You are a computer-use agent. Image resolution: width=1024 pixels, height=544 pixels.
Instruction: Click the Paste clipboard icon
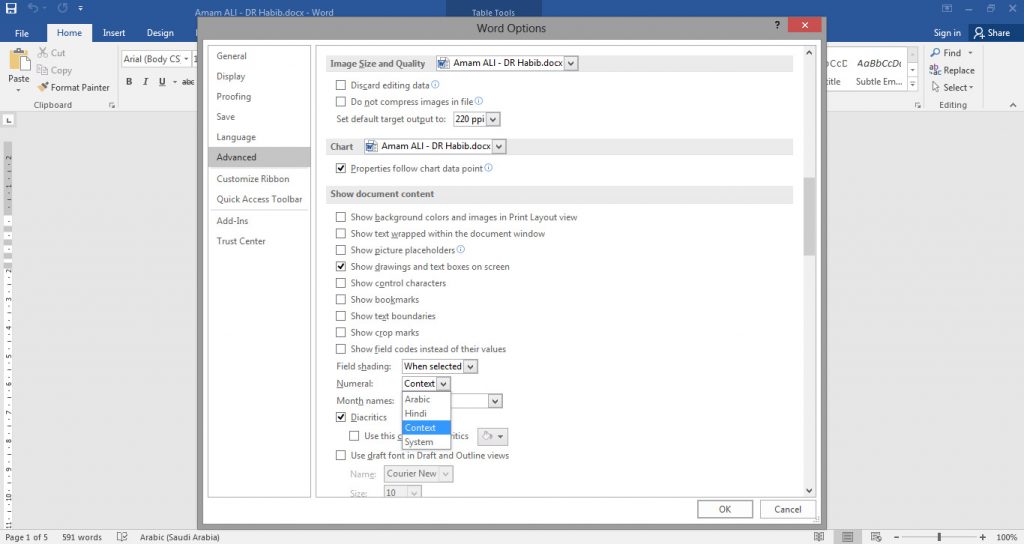tap(19, 60)
